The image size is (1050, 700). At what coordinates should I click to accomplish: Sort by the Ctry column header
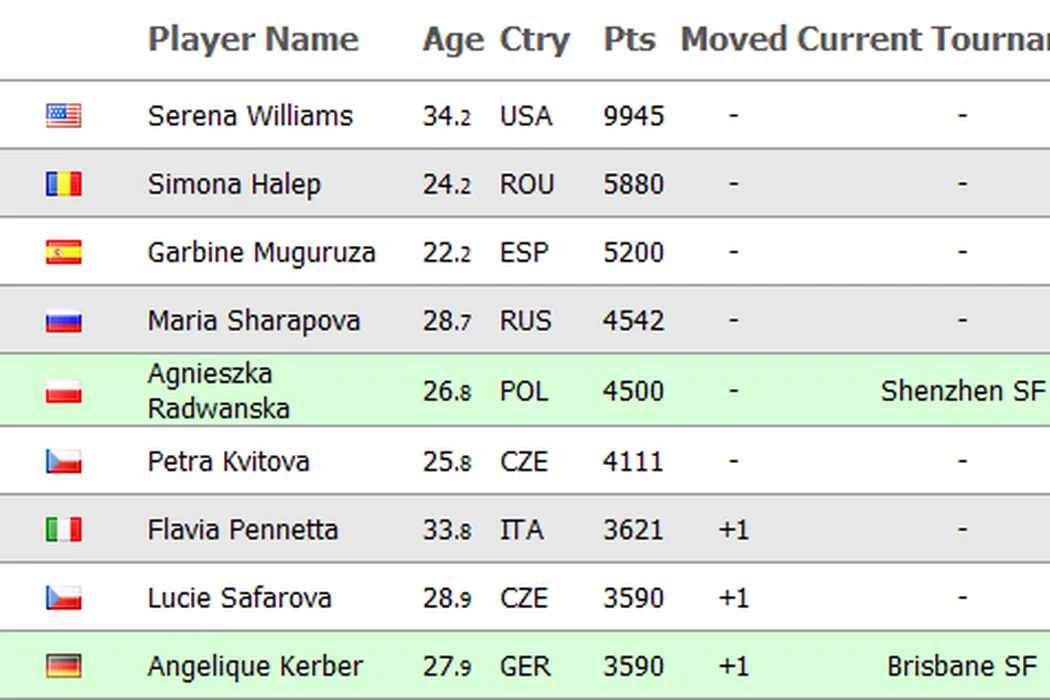tap(535, 40)
